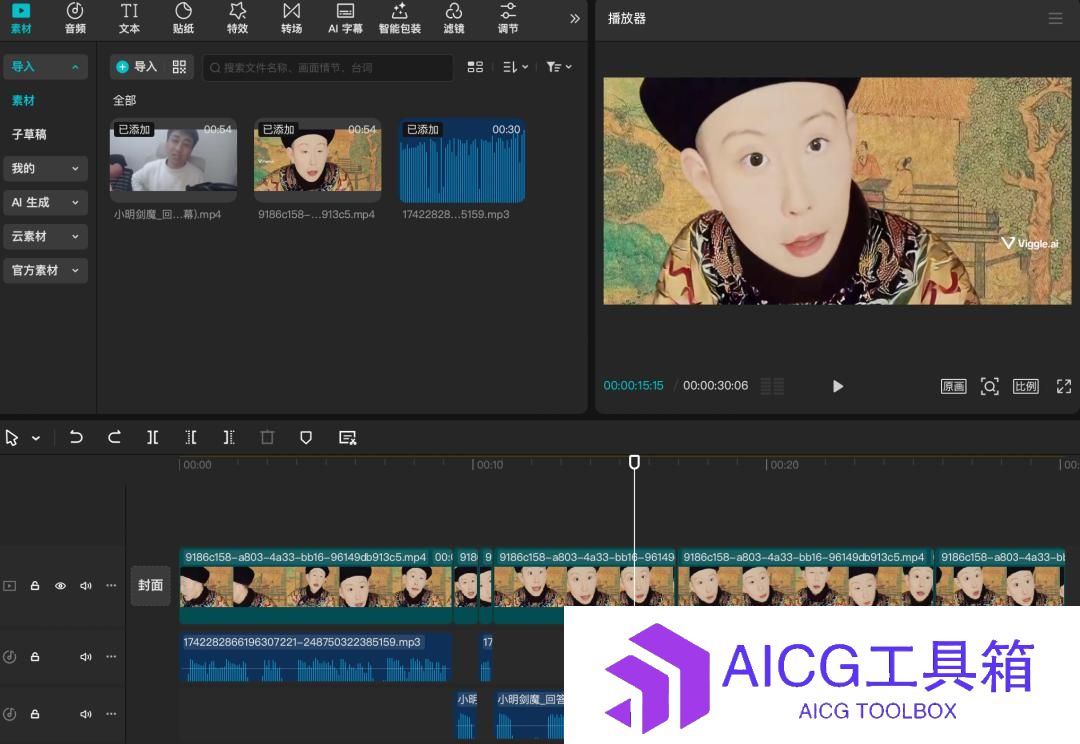Image resolution: width=1080 pixels, height=744 pixels.
Task: Select the 17422828 mp3 audio thumbnail
Action: 462,161
